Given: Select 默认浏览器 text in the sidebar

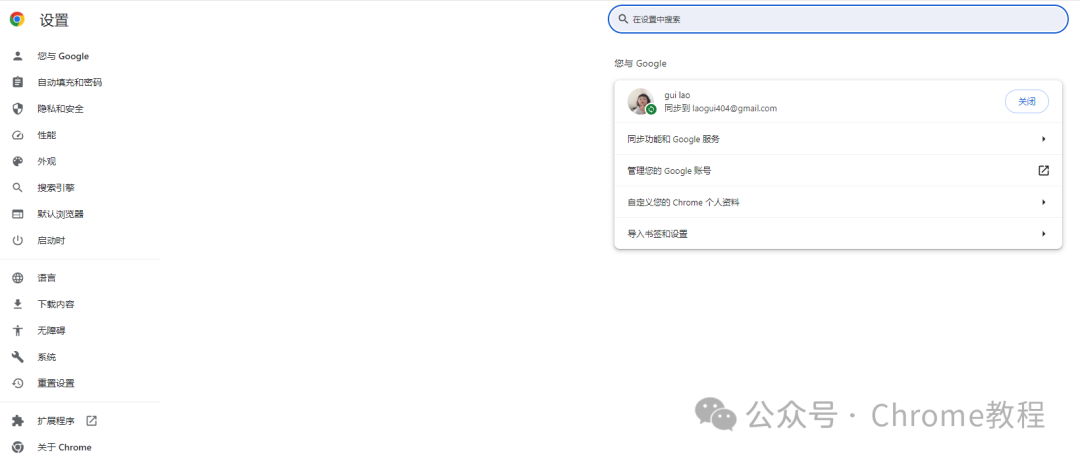Looking at the screenshot, I should click(61, 214).
